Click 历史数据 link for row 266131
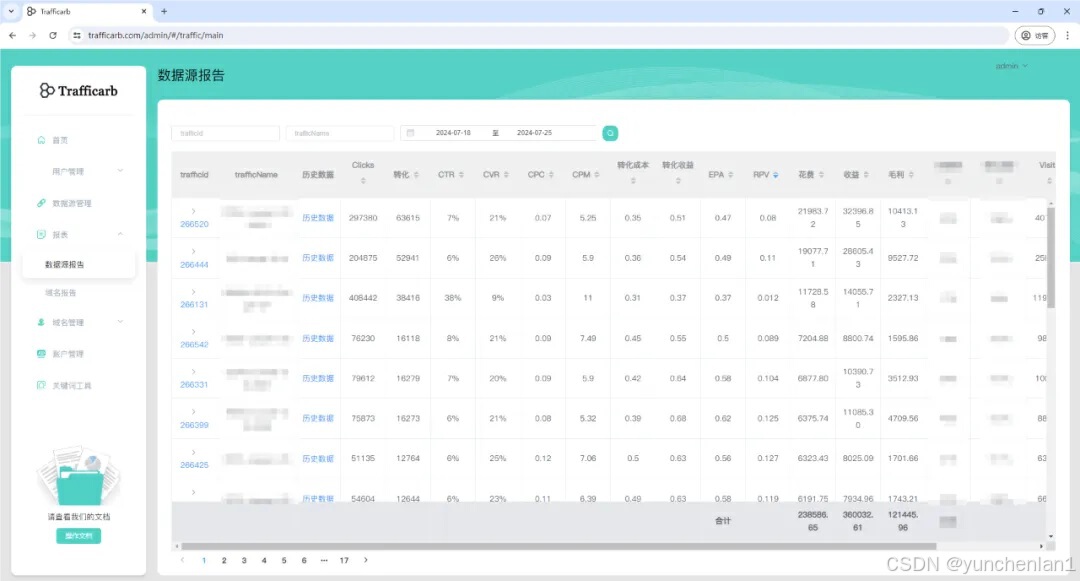Viewport: 1080px width, 581px height. click(318, 298)
